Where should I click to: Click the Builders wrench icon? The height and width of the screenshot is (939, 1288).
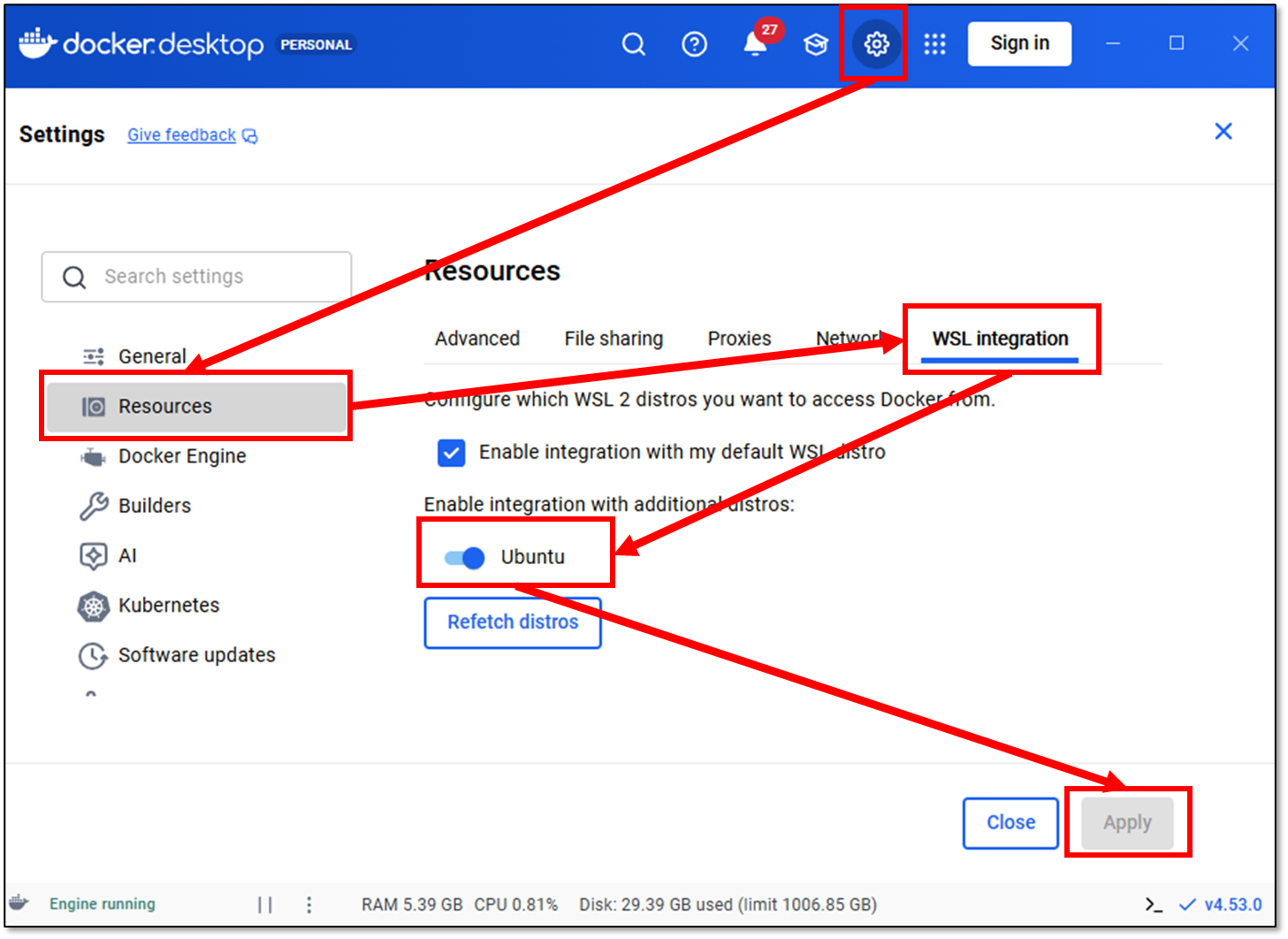(94, 506)
